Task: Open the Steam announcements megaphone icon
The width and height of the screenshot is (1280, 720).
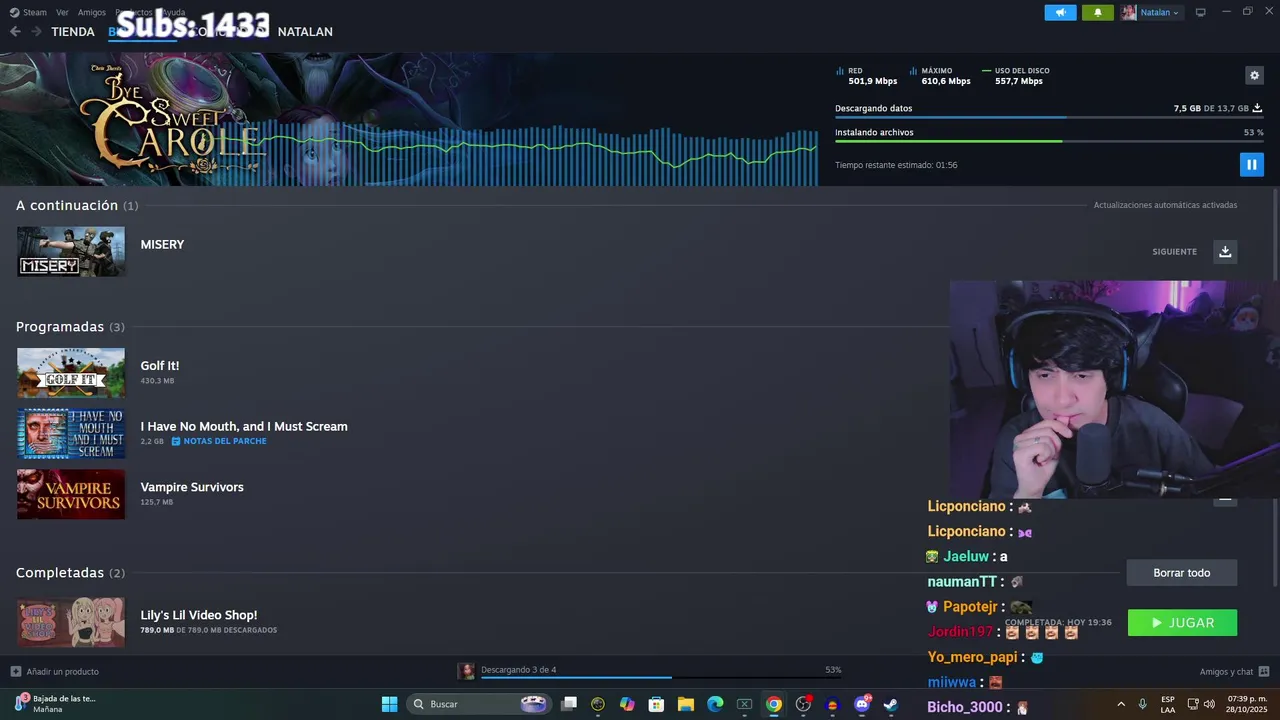Action: pyautogui.click(x=1060, y=12)
